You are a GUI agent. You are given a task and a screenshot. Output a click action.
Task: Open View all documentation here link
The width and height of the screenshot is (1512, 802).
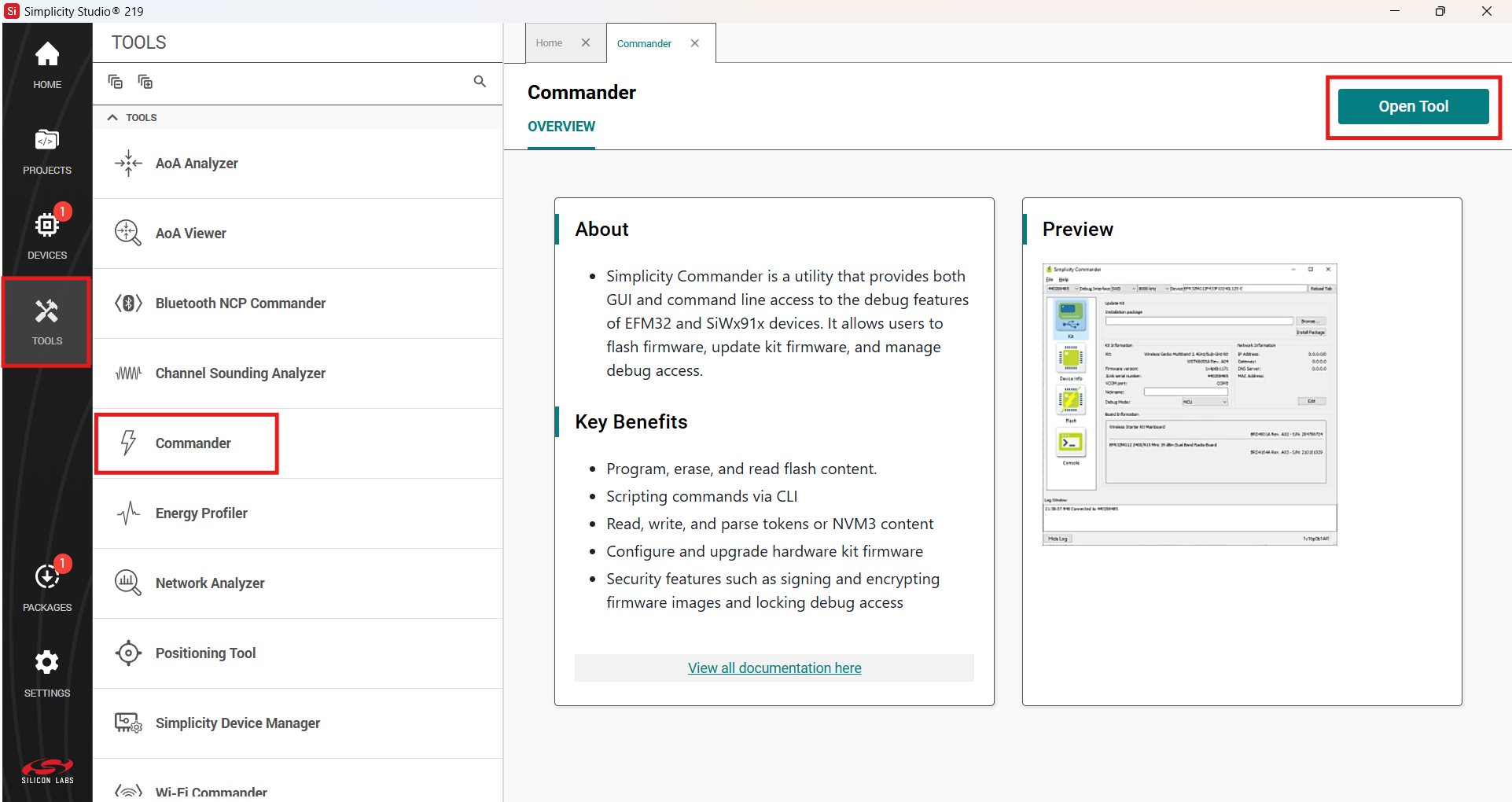tap(774, 668)
